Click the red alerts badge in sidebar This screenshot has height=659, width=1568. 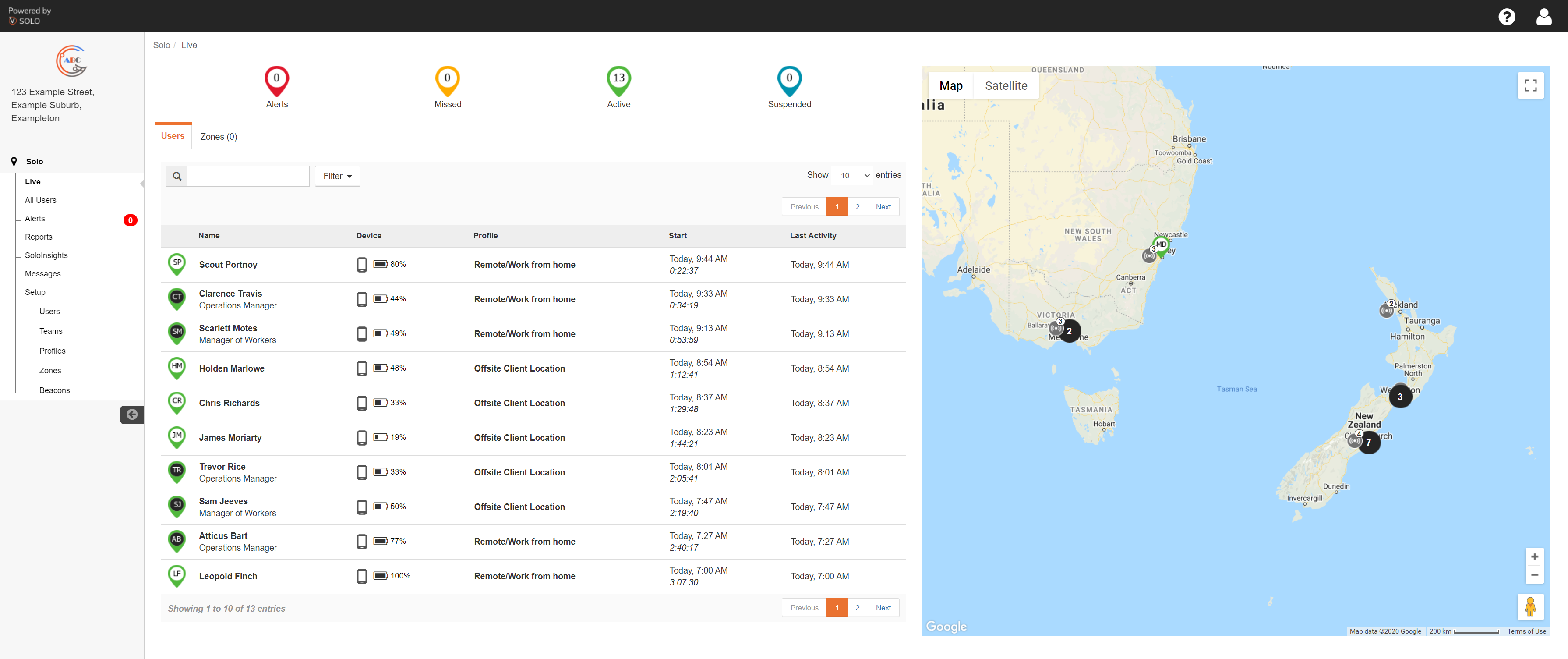(130, 220)
